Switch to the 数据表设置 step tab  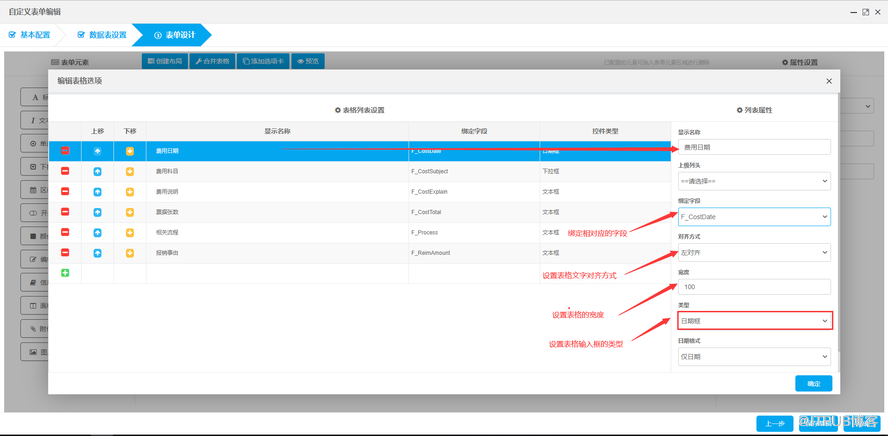click(102, 35)
